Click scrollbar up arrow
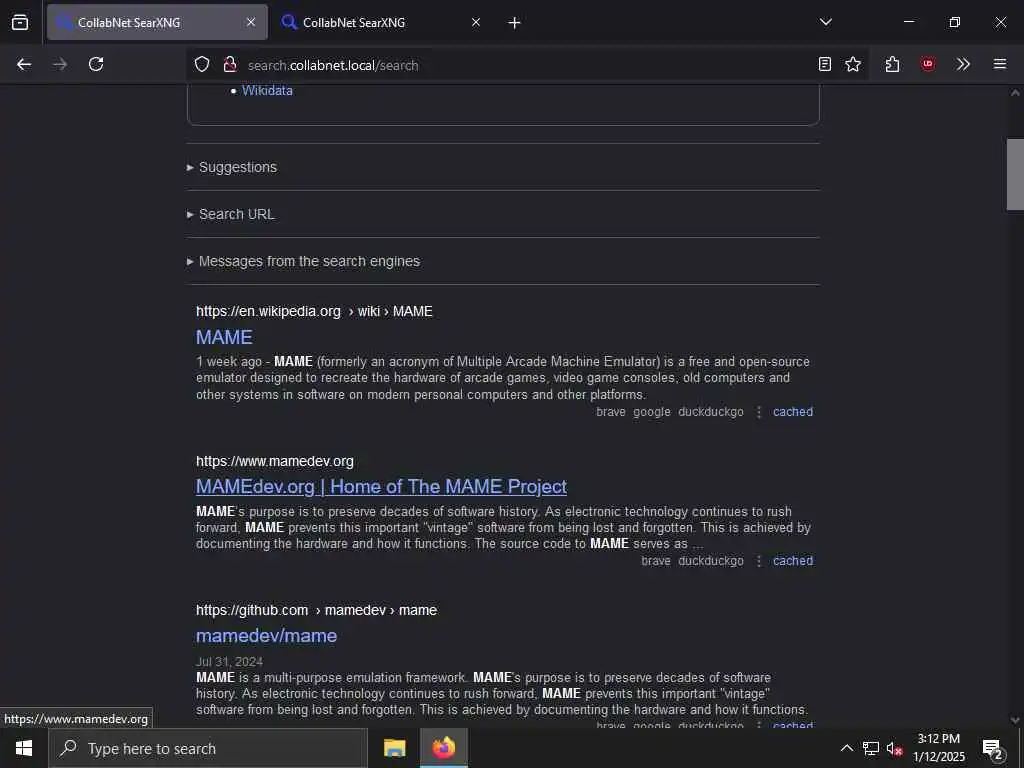 click(x=1015, y=93)
